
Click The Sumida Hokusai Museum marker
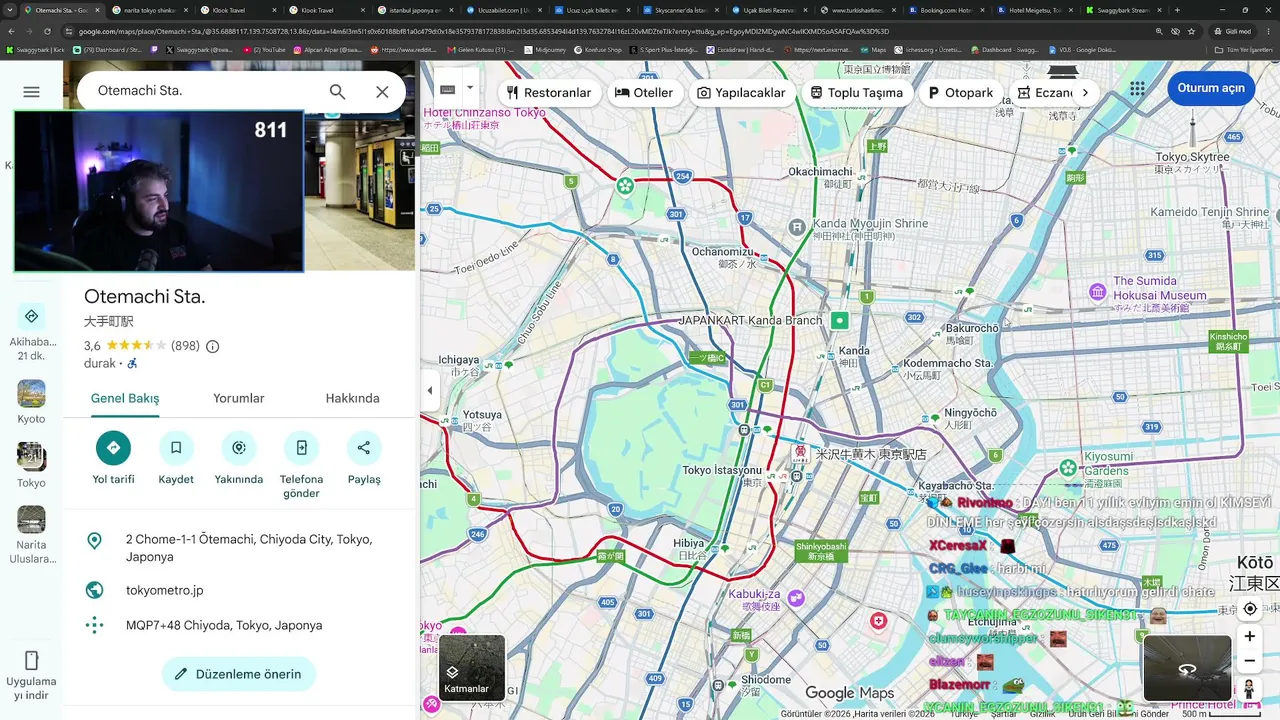click(1098, 292)
